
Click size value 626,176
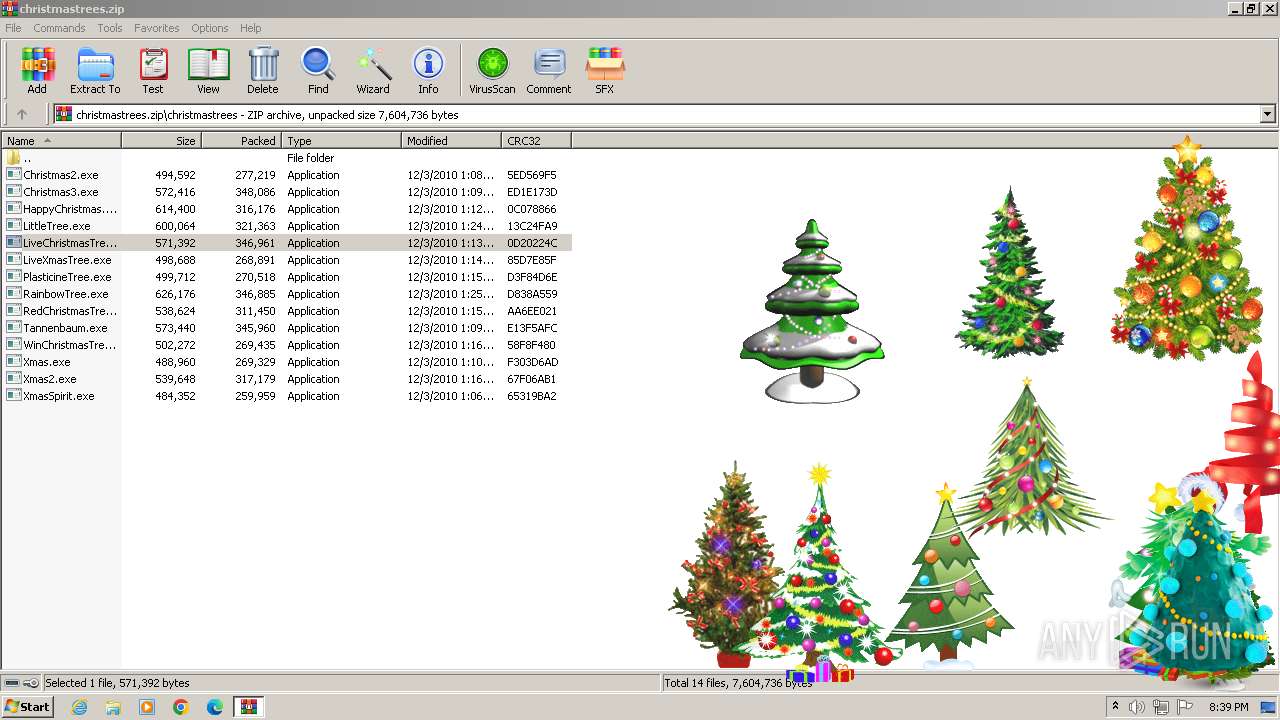coord(175,294)
